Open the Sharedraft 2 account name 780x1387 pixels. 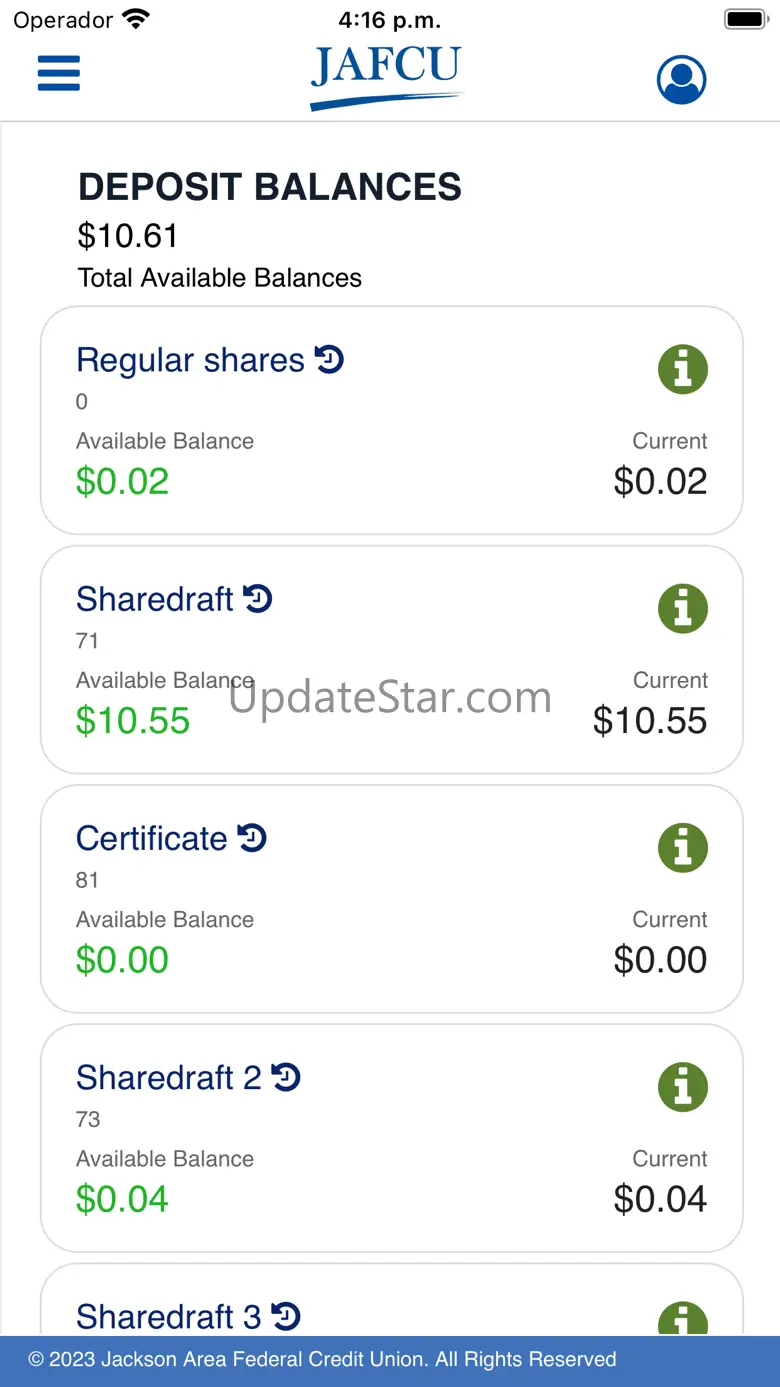click(x=169, y=1078)
